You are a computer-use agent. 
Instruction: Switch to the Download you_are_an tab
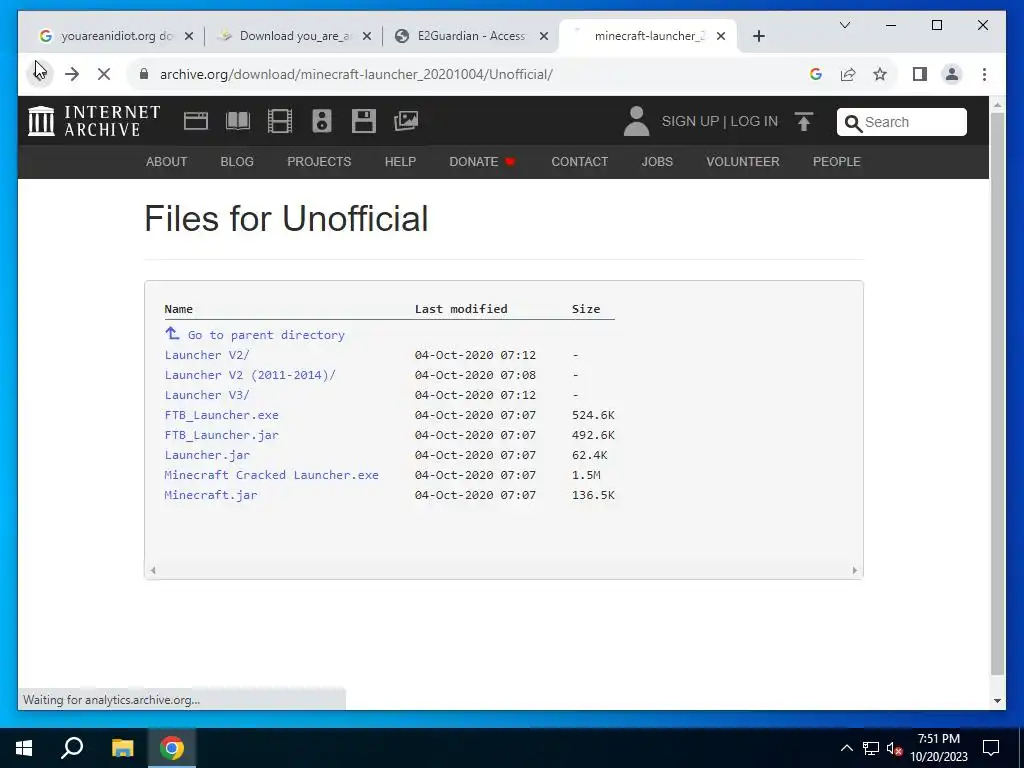(294, 36)
